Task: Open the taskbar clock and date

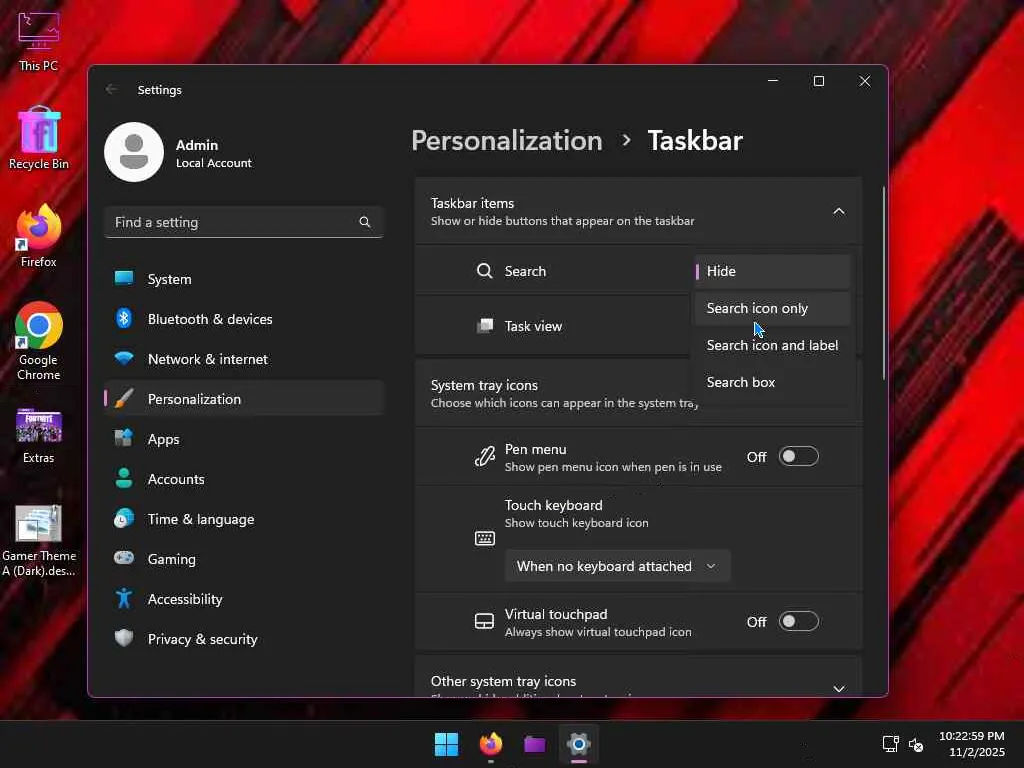Action: tap(972, 744)
